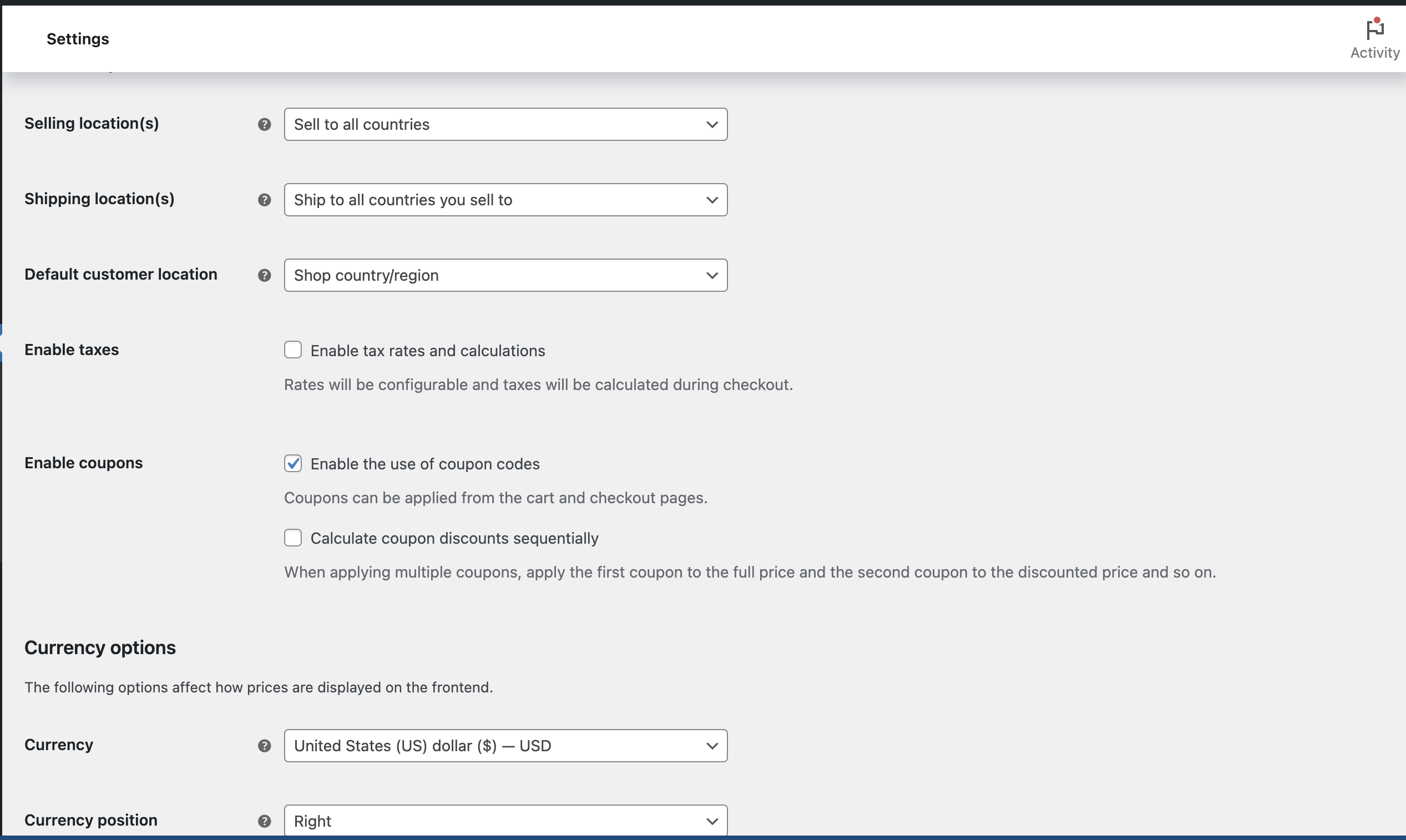Click the Currency options heading
Viewport: 1406px width, 840px height.
[x=100, y=647]
